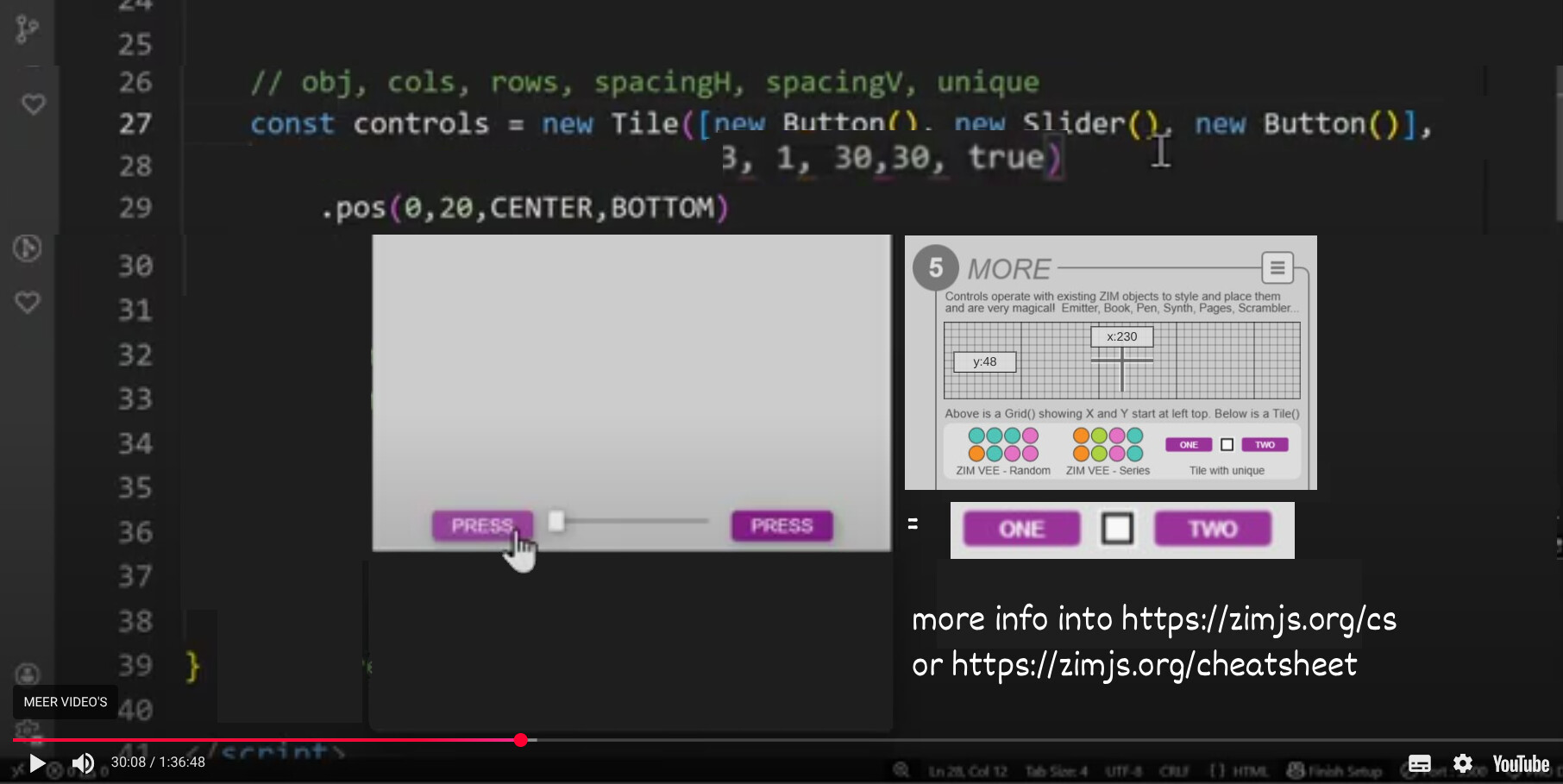This screenshot has height=784, width=1563.
Task: Click the heart icon beside line 26
Action: (x=34, y=104)
